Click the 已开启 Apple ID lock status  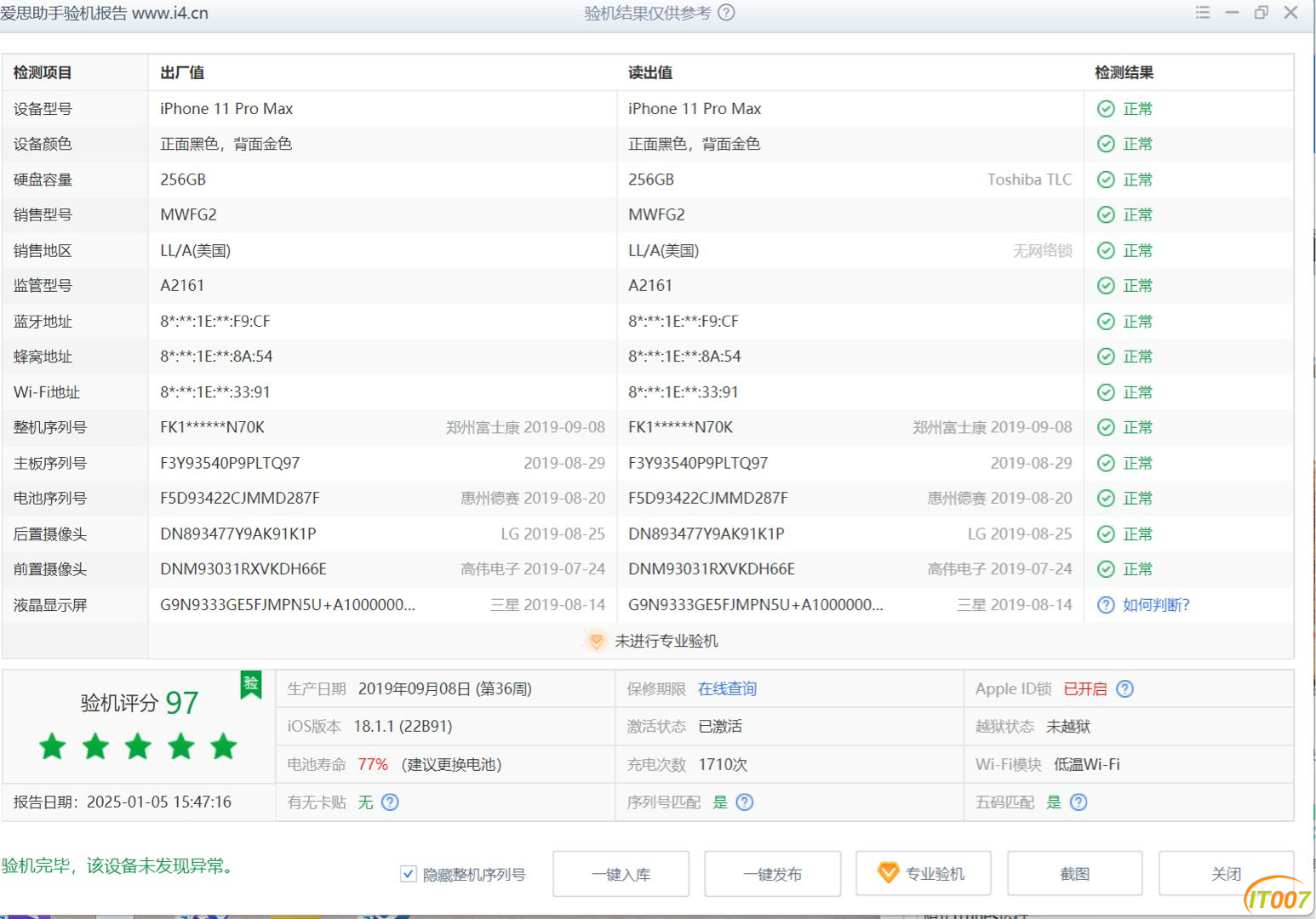pyautogui.click(x=1085, y=689)
